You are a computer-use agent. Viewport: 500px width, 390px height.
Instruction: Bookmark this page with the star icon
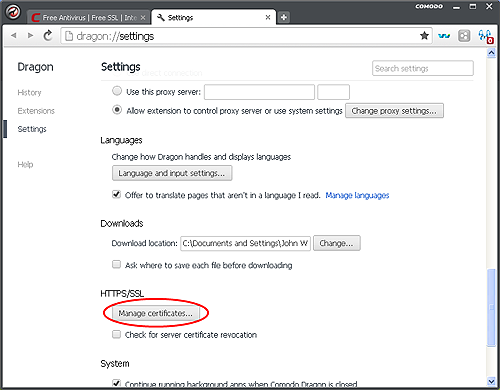click(x=424, y=35)
